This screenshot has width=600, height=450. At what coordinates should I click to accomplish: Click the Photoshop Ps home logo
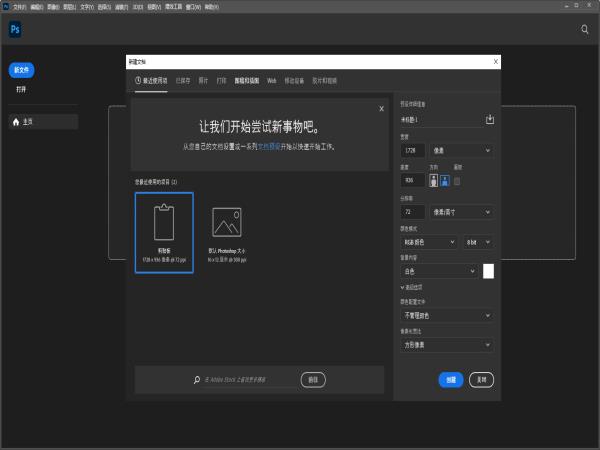pos(15,29)
